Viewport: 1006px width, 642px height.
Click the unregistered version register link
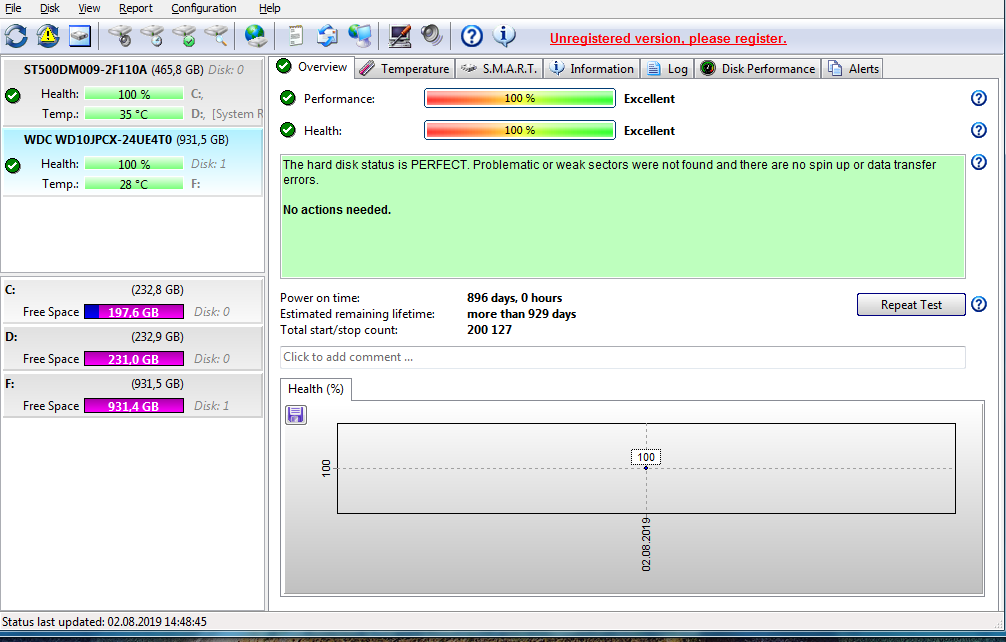pos(668,39)
